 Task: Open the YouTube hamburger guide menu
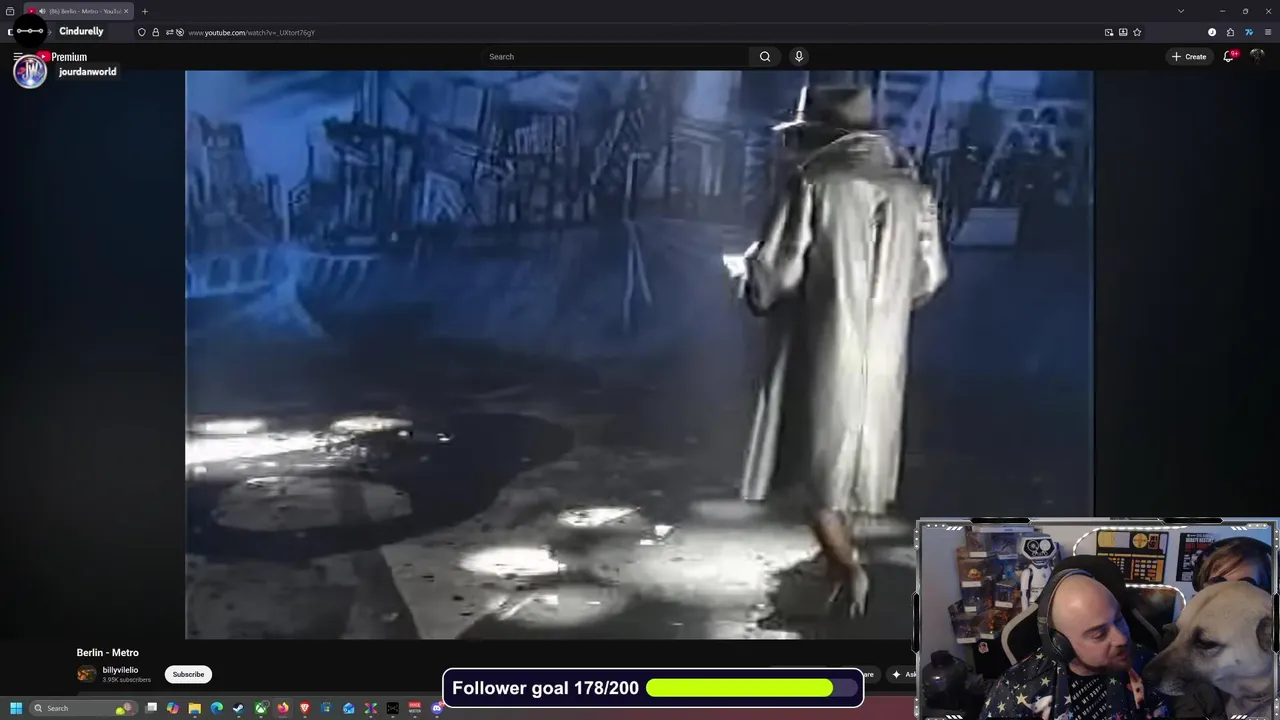[x=18, y=57]
